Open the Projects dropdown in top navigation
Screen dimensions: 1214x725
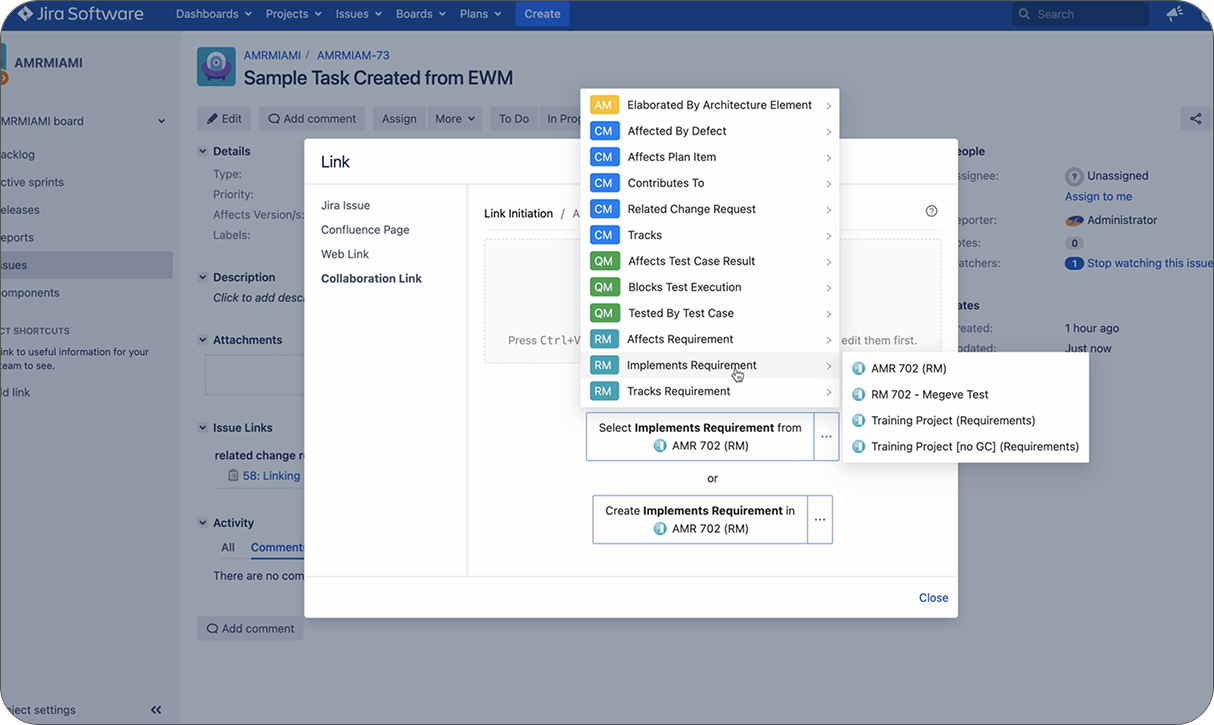click(x=293, y=14)
